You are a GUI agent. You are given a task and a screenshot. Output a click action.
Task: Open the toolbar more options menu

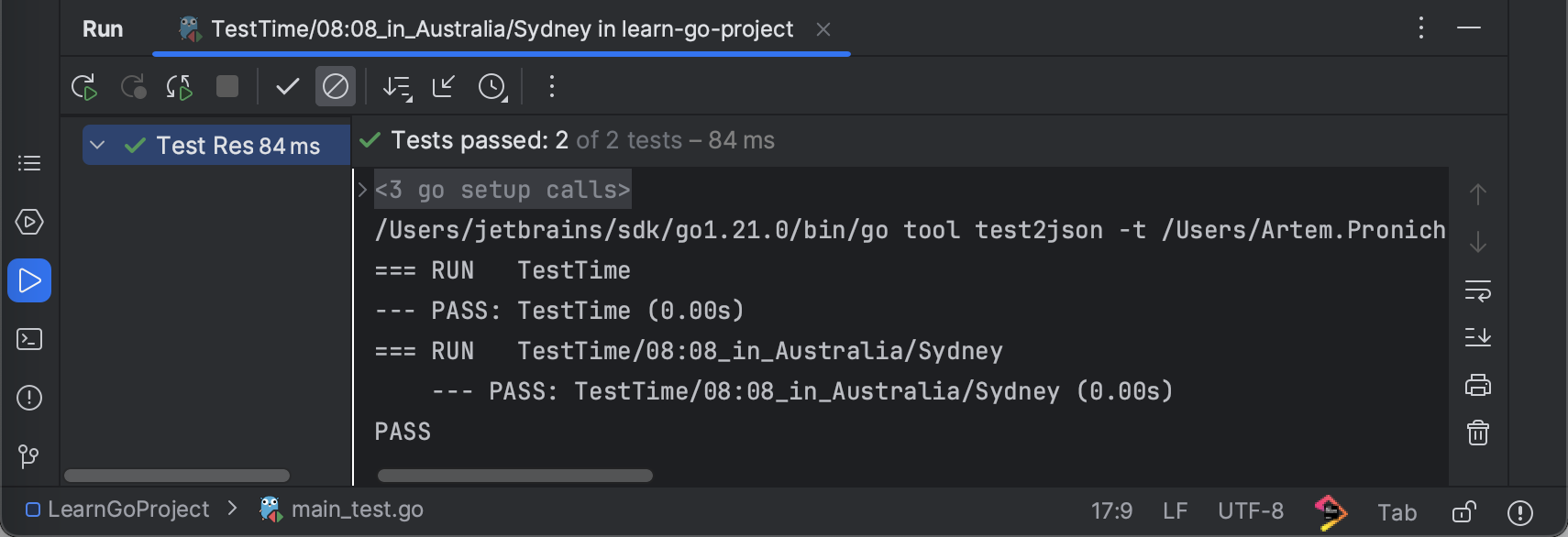tap(551, 87)
